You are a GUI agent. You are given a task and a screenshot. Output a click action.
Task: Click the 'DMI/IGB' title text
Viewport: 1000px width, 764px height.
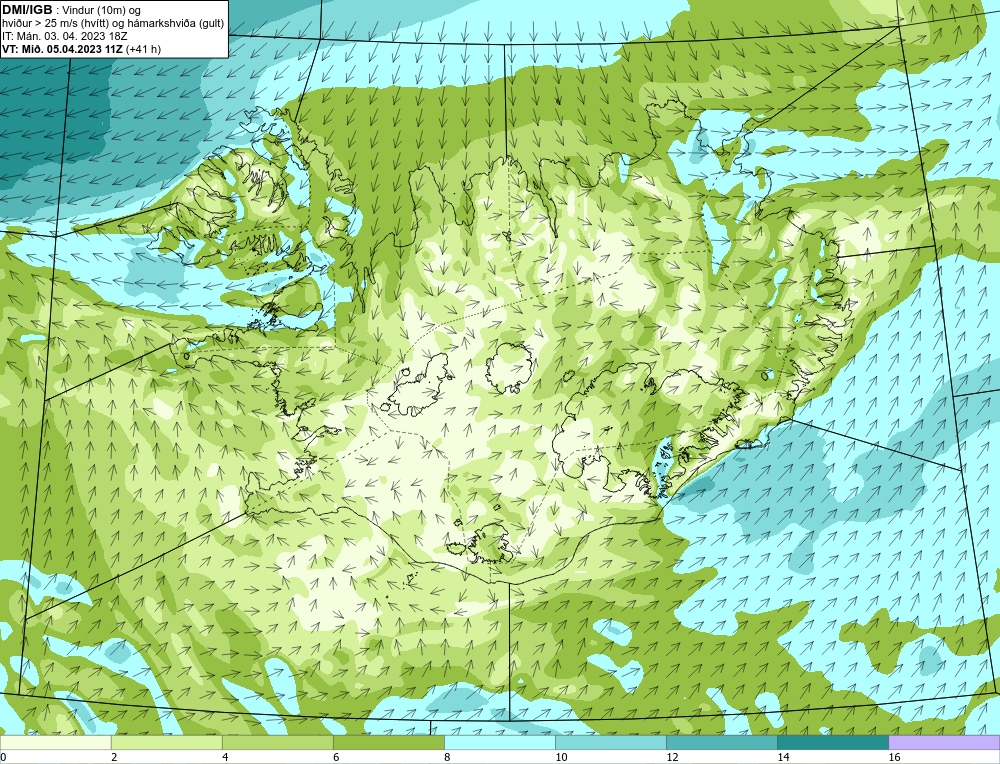click(x=27, y=10)
